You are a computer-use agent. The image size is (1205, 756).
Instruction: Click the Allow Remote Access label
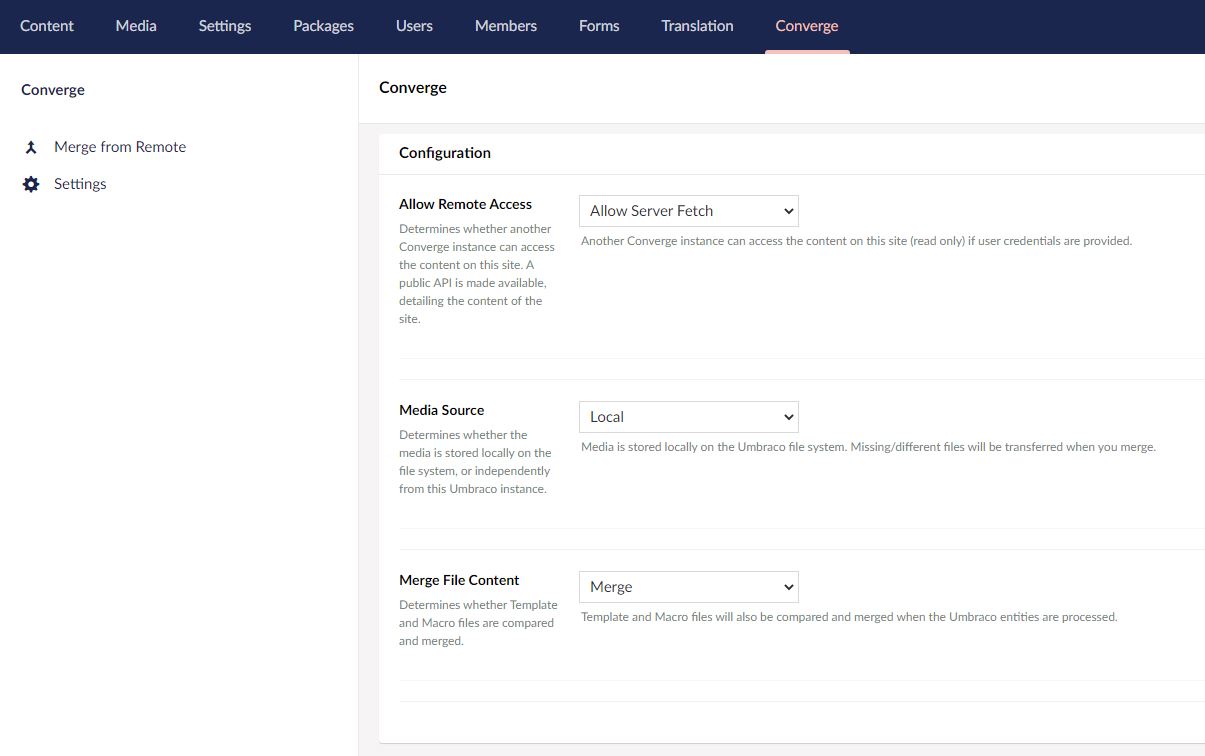[466, 204]
